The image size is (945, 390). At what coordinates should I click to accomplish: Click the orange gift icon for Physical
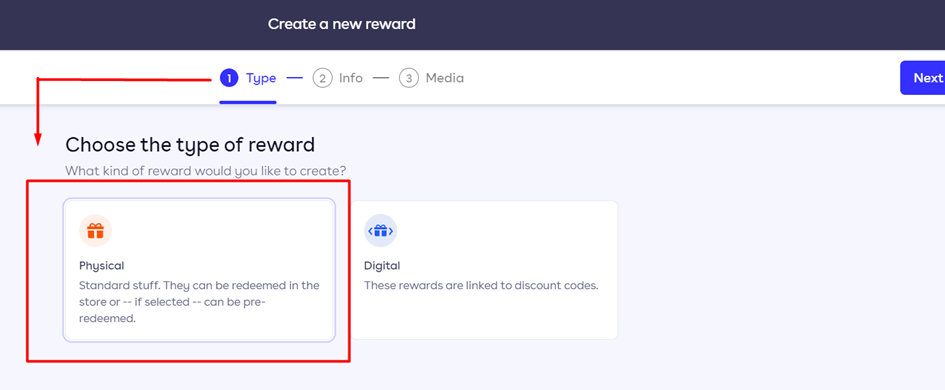95,231
